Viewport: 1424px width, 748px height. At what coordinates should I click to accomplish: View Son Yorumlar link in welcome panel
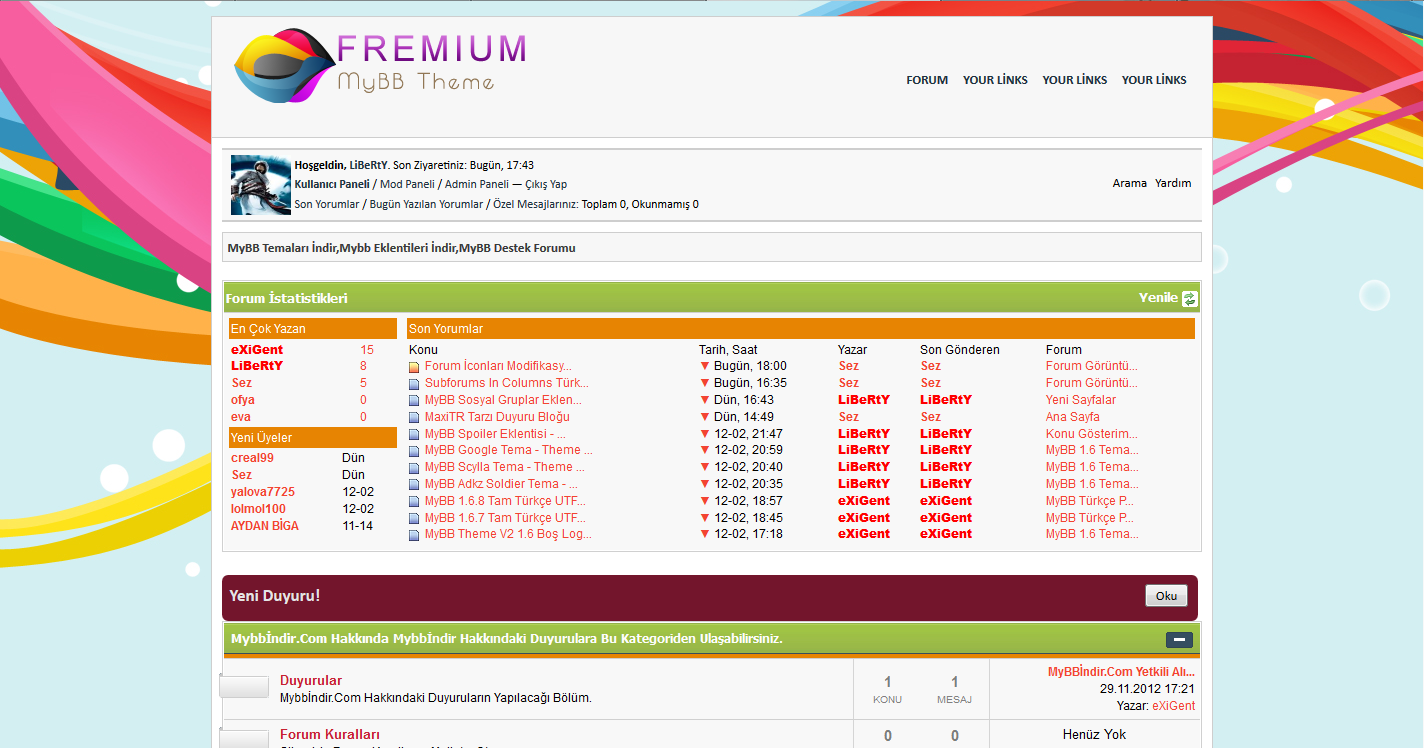(328, 204)
